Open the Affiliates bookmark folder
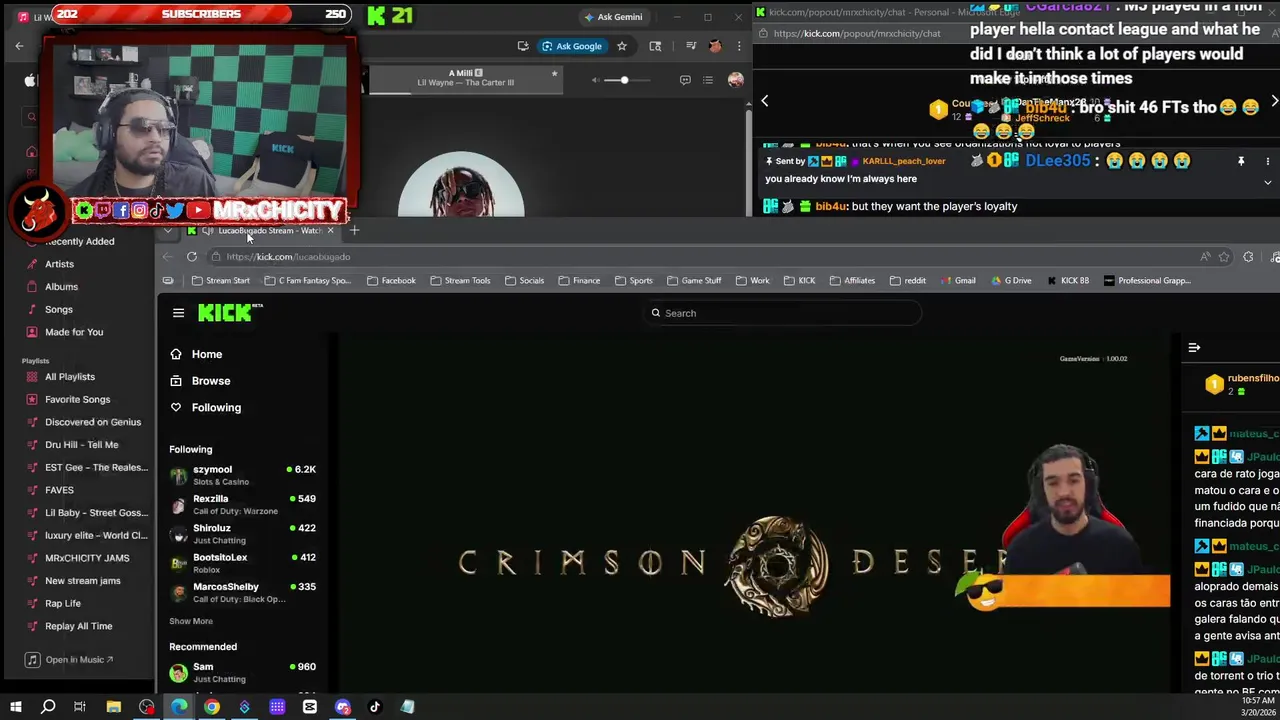This screenshot has height=720, width=1280. click(852, 281)
